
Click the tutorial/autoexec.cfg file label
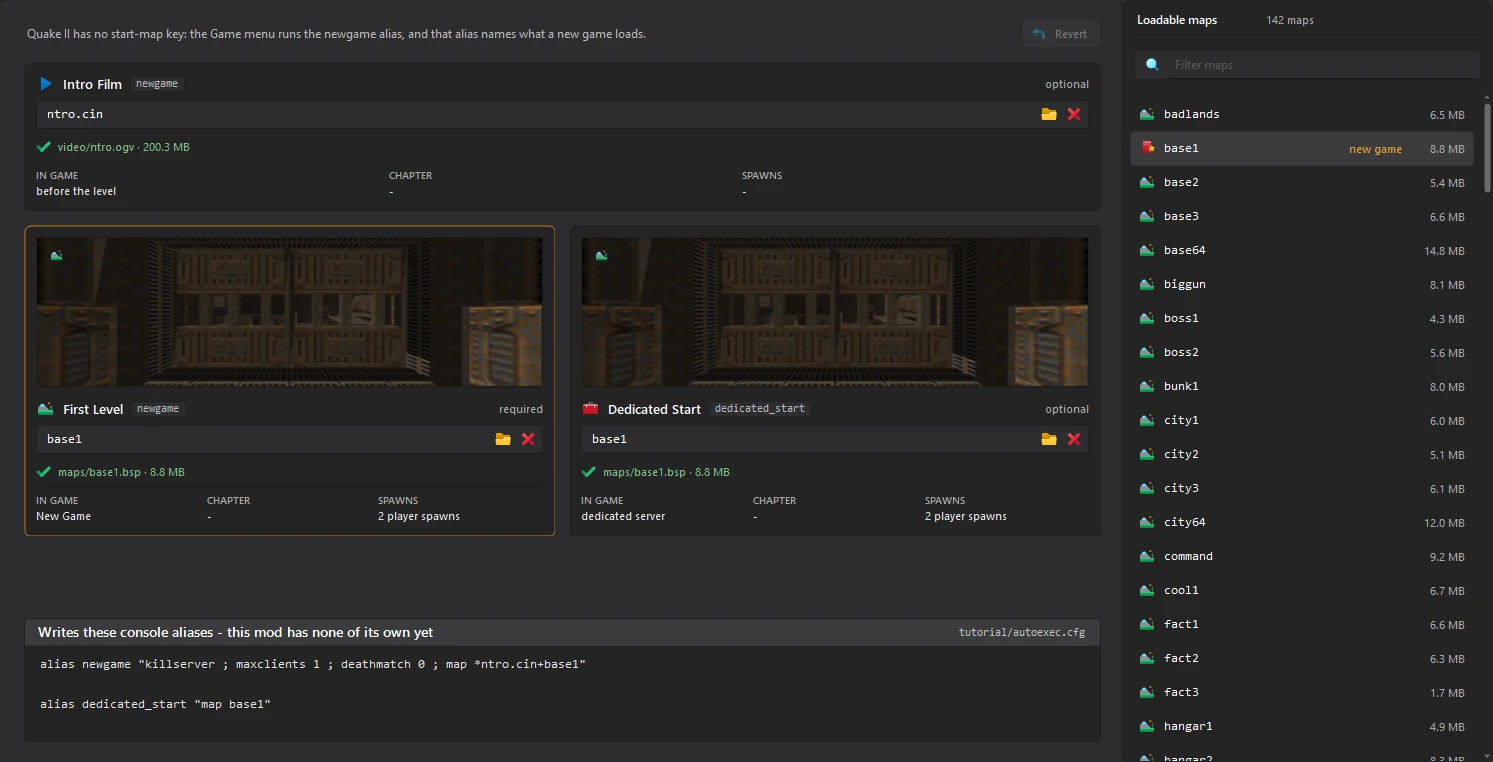(x=1022, y=633)
